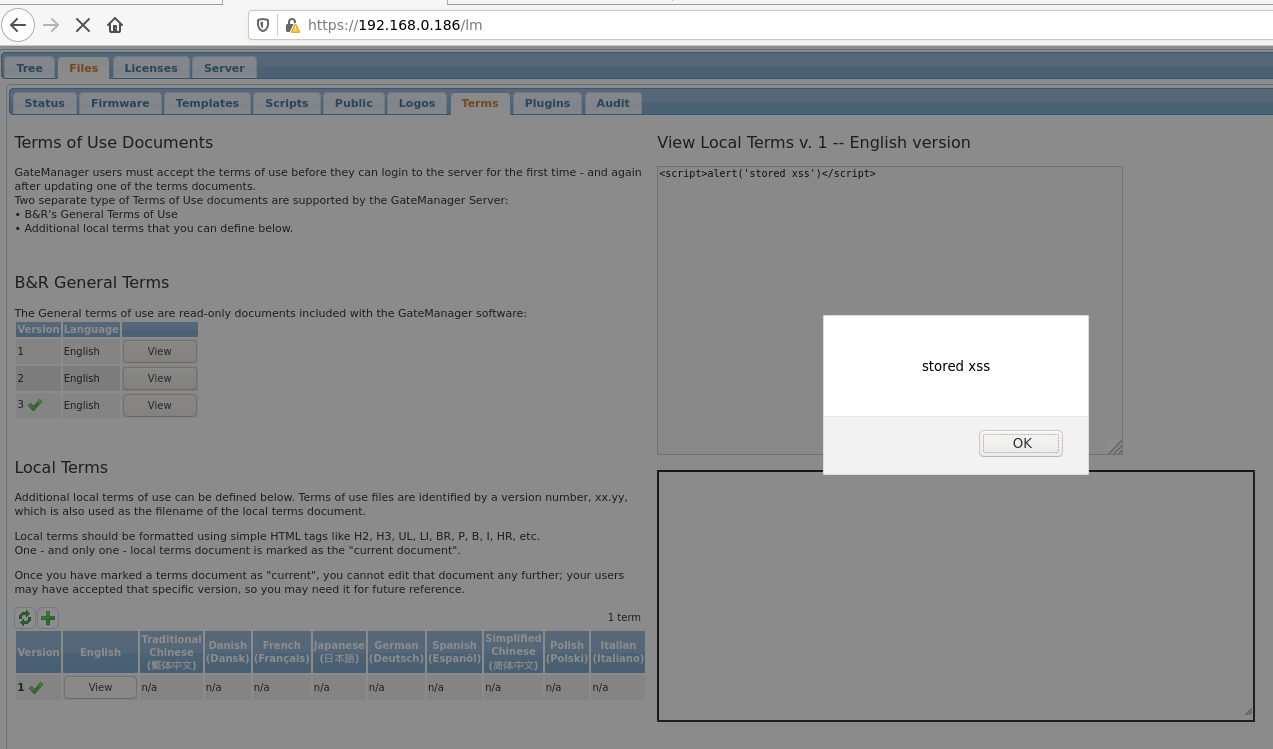Open the Tree tab

(30, 68)
